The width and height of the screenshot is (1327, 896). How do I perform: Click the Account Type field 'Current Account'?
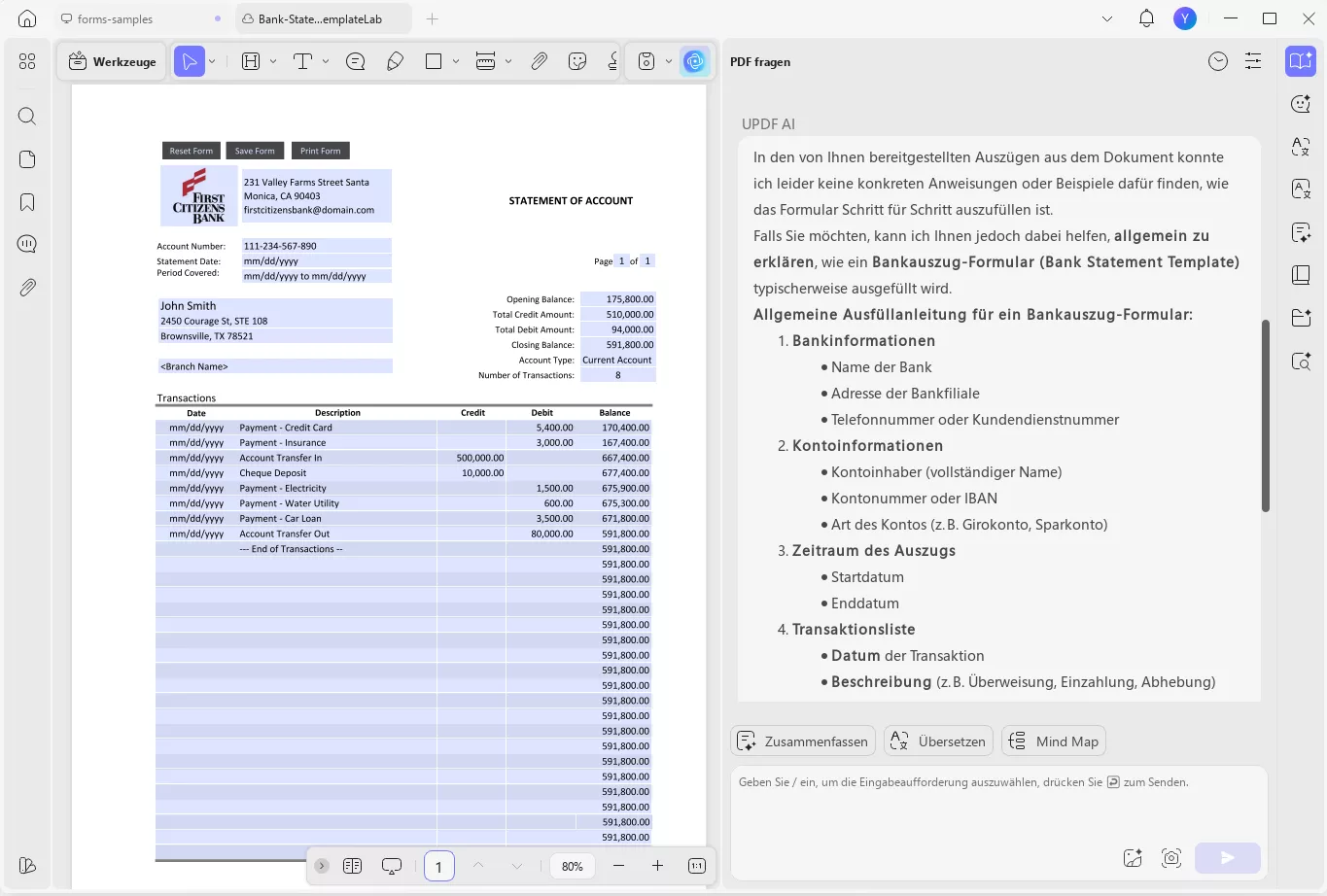coord(617,360)
